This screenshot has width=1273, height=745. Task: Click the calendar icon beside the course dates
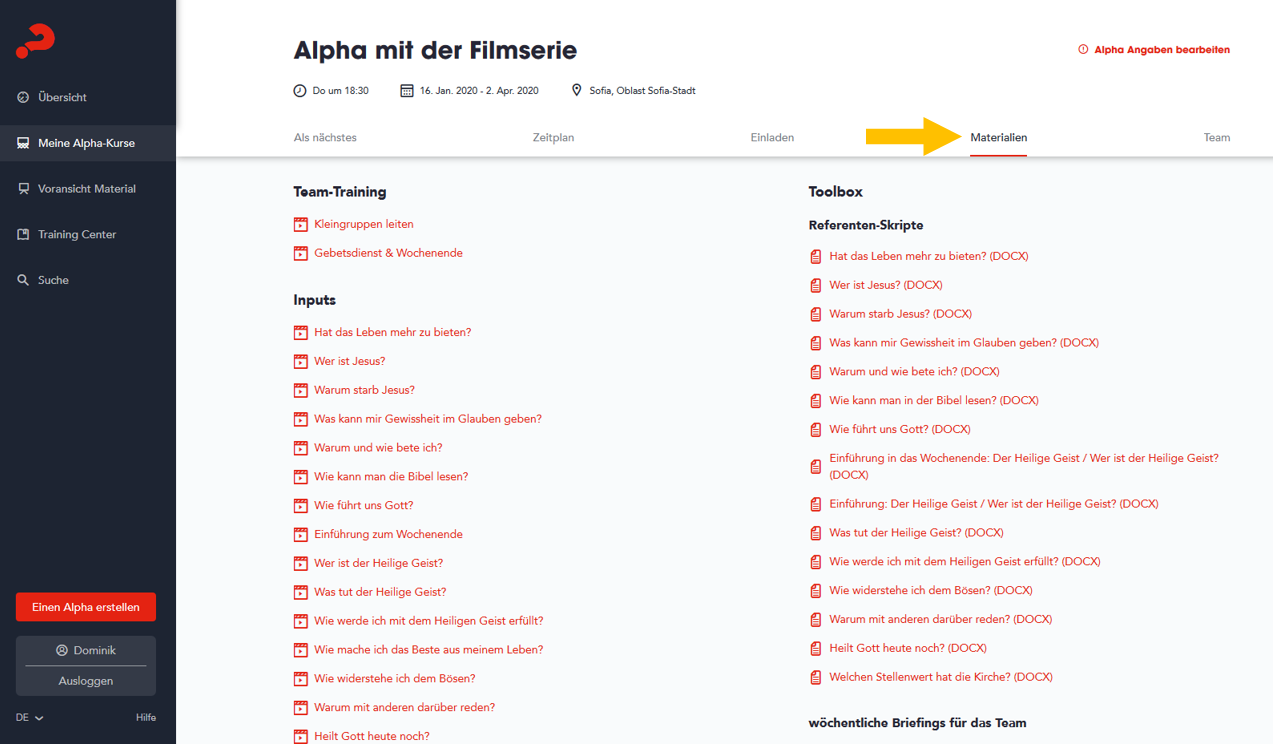[x=407, y=90]
